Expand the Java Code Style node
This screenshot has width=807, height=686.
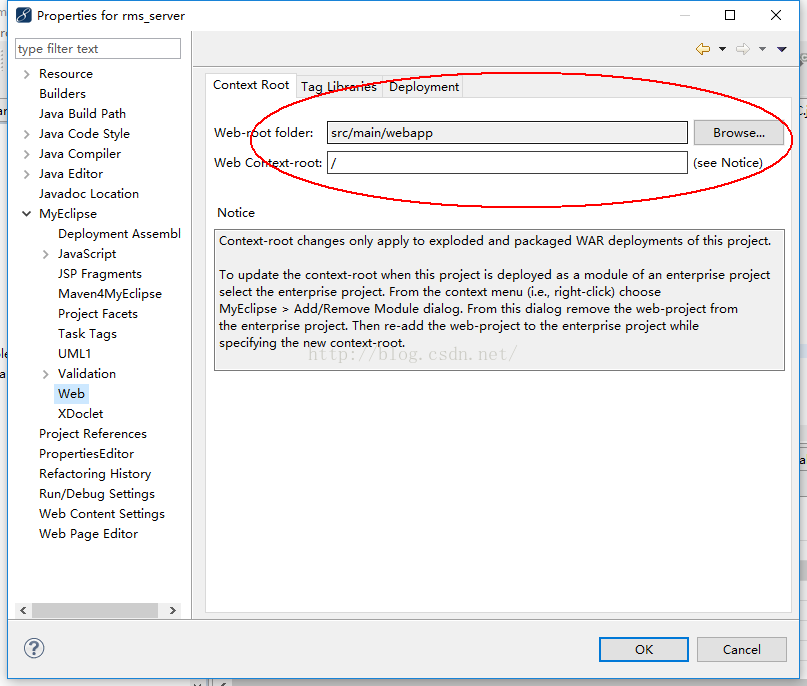pos(27,134)
